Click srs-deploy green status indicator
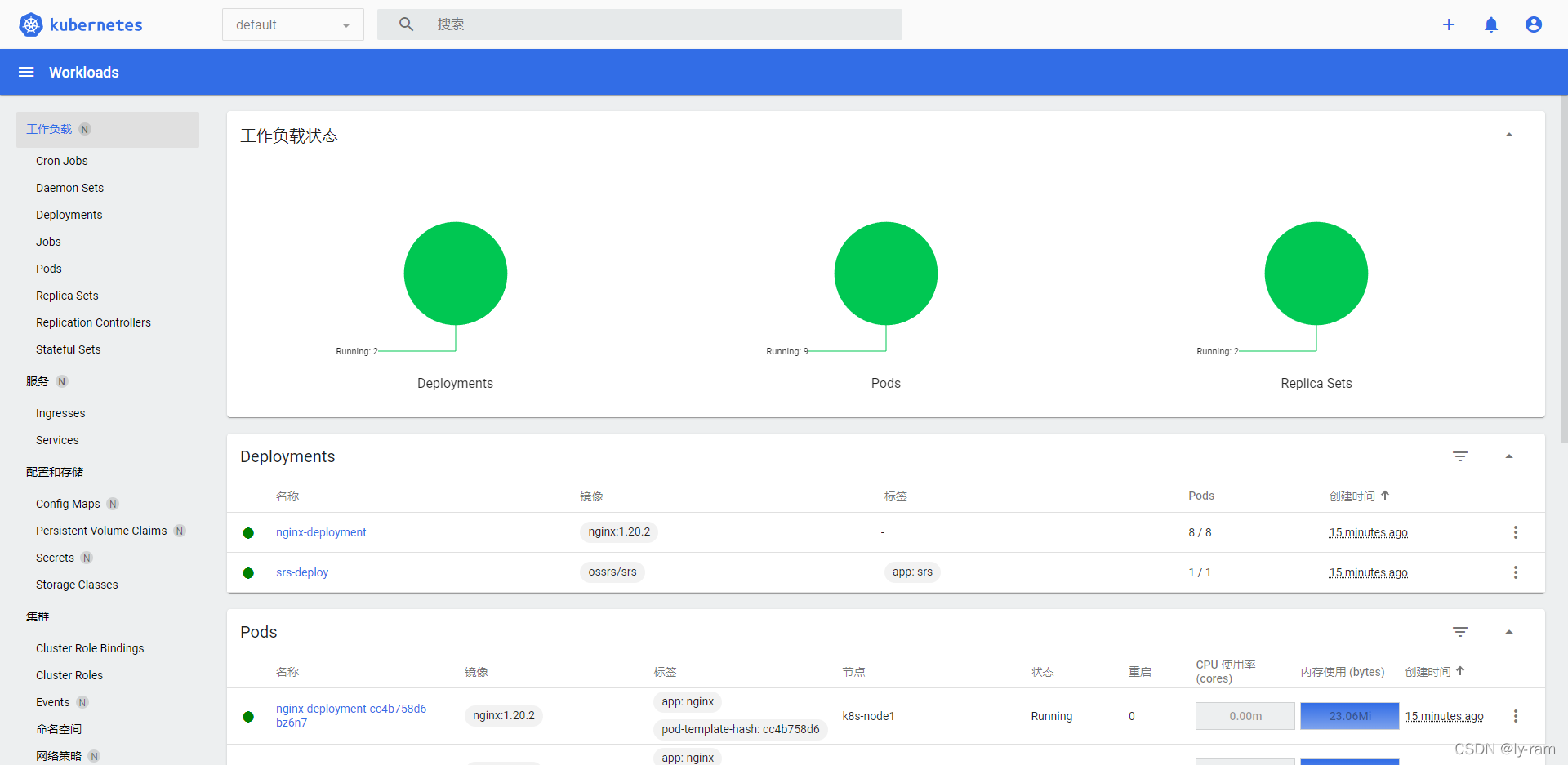 [248, 573]
